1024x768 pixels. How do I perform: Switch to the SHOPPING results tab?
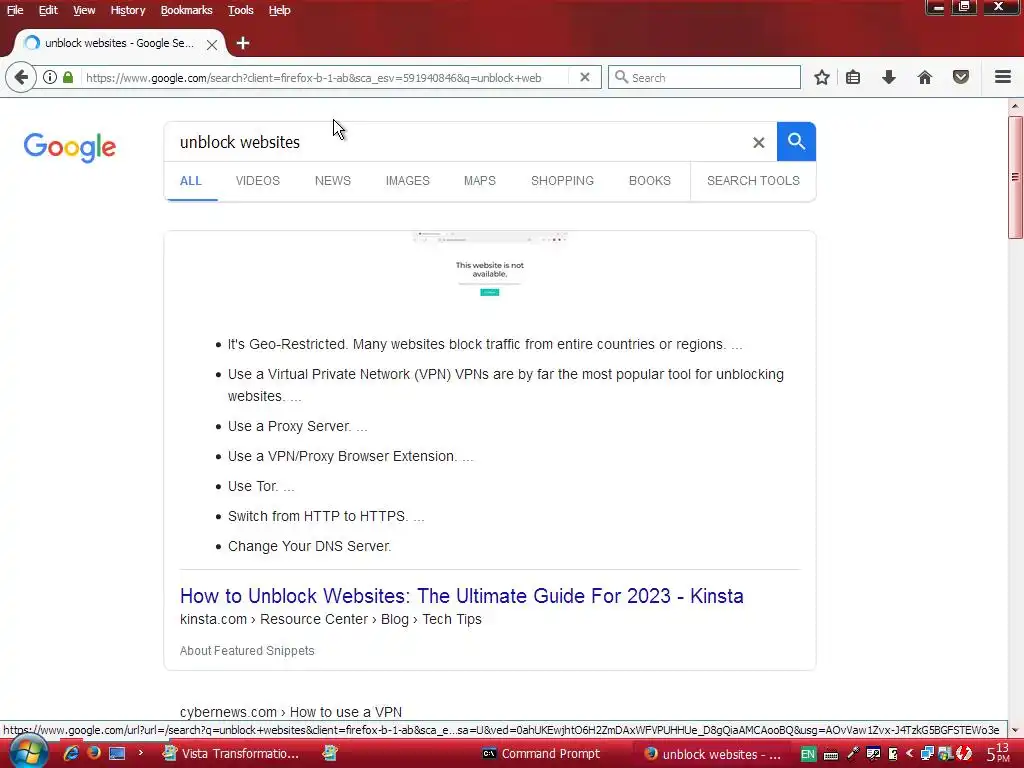(x=562, y=181)
